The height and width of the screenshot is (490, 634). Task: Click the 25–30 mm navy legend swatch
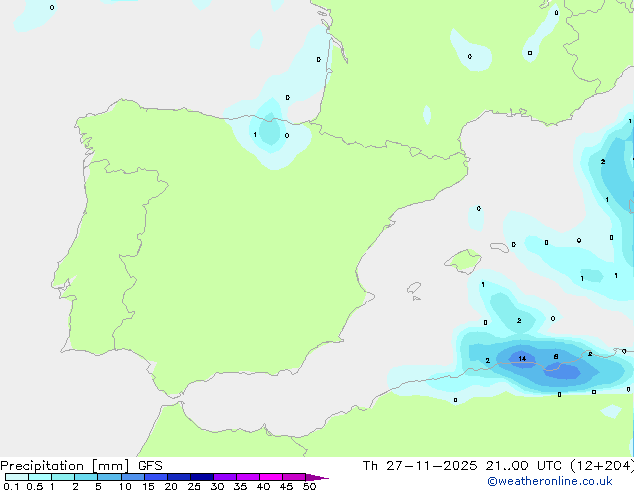click(x=202, y=477)
